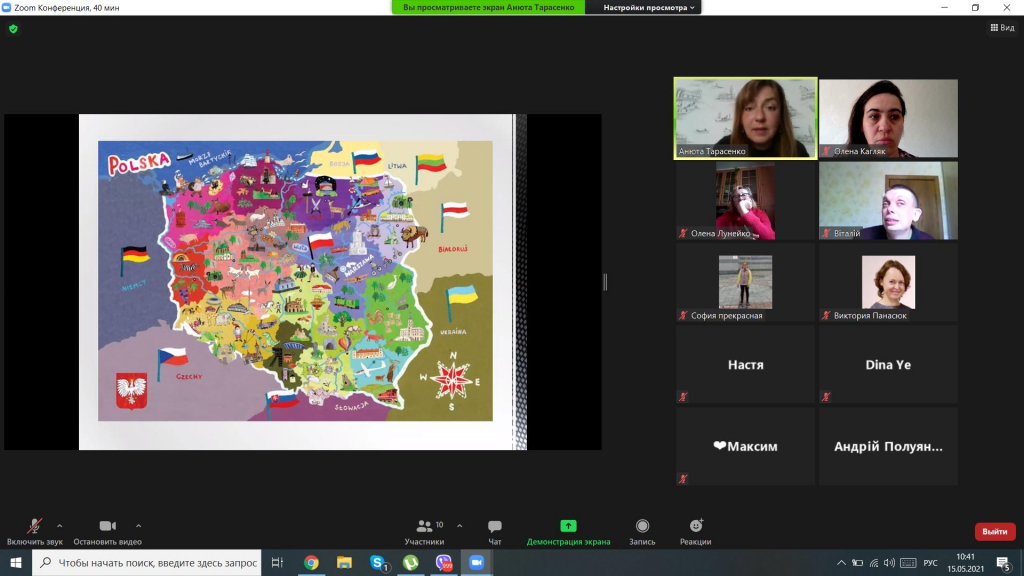The height and width of the screenshot is (576, 1024).
Task: Open the Настройки просмотра dropdown
Action: click(x=648, y=7)
